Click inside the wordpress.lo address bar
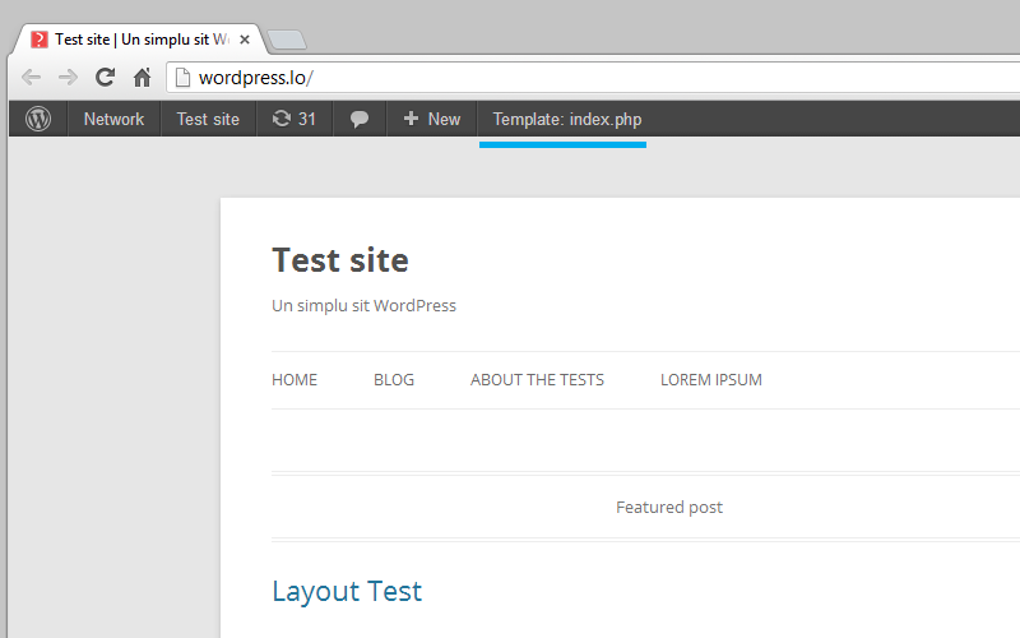The width and height of the screenshot is (1020, 638). (300, 77)
